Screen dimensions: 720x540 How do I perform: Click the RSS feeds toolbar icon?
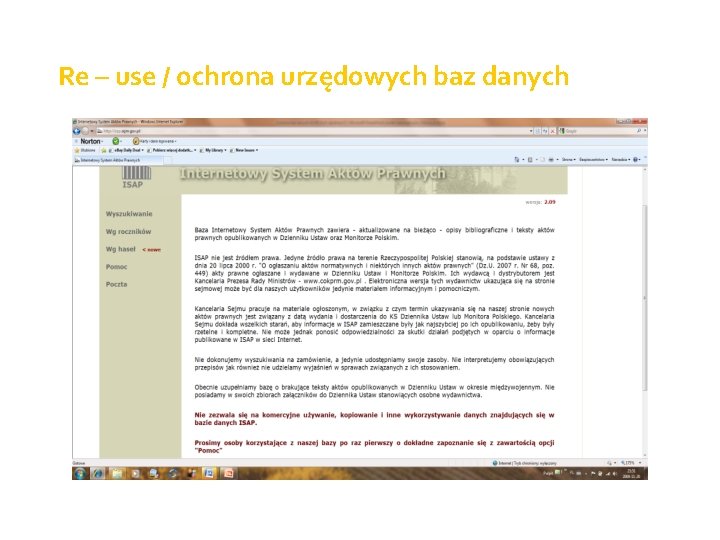[x=530, y=159]
